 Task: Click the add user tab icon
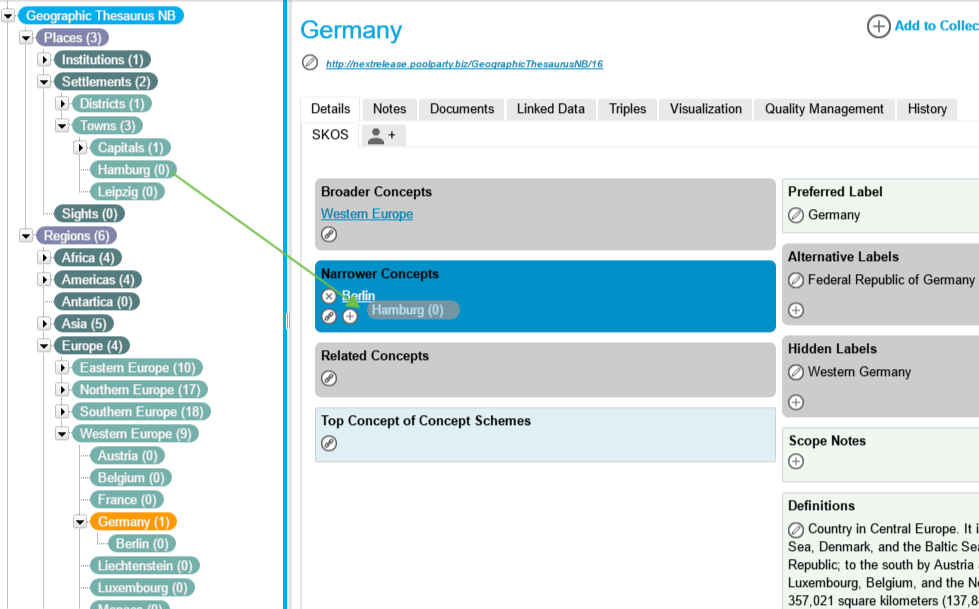point(382,135)
